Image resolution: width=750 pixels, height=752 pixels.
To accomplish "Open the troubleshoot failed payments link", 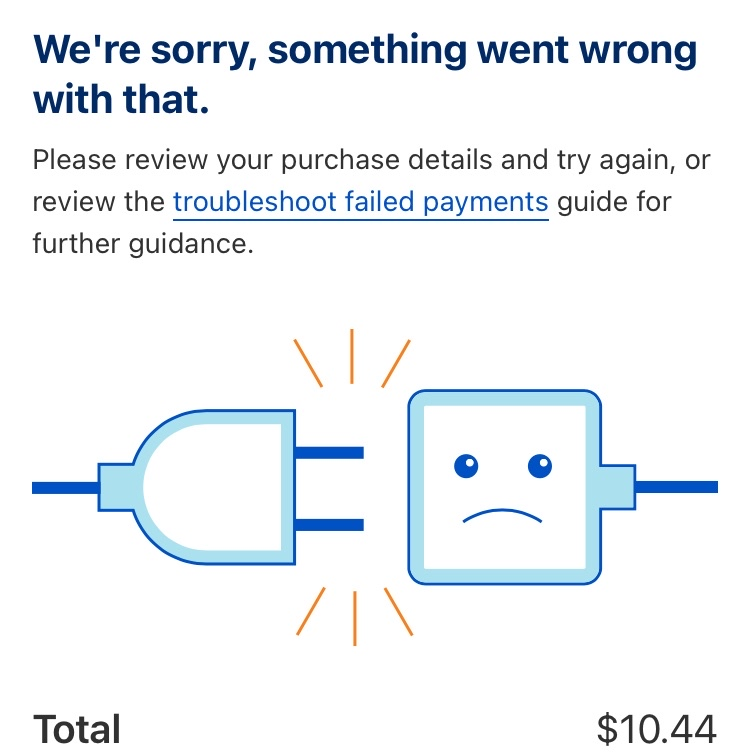I will tap(360, 202).
